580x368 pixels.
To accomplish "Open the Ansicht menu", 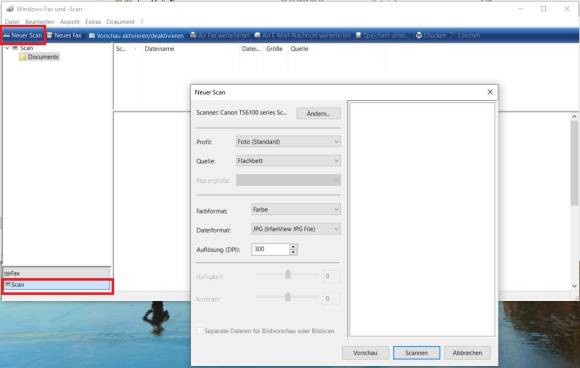I will (70, 22).
